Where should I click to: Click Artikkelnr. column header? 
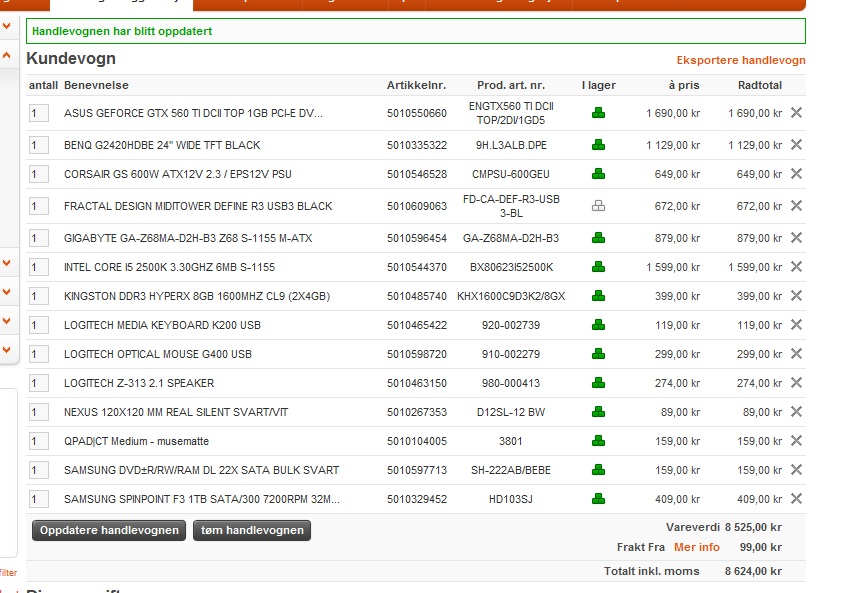416,85
